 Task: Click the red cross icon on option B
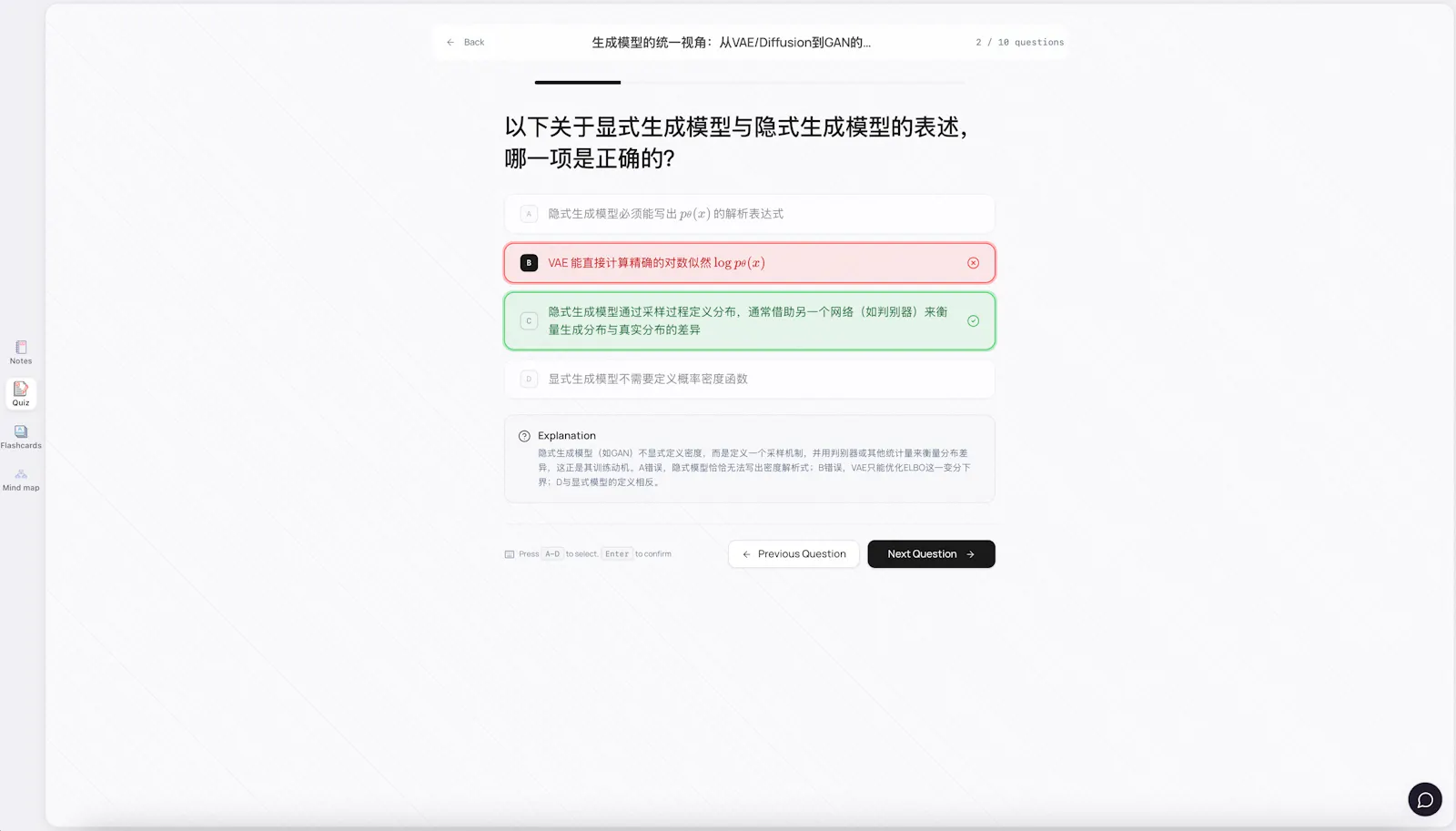point(973,263)
